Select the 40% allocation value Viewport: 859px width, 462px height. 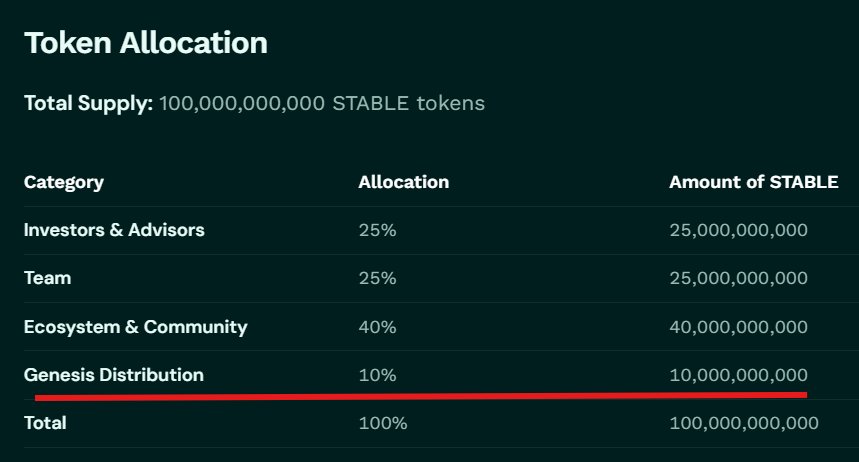[x=378, y=327]
